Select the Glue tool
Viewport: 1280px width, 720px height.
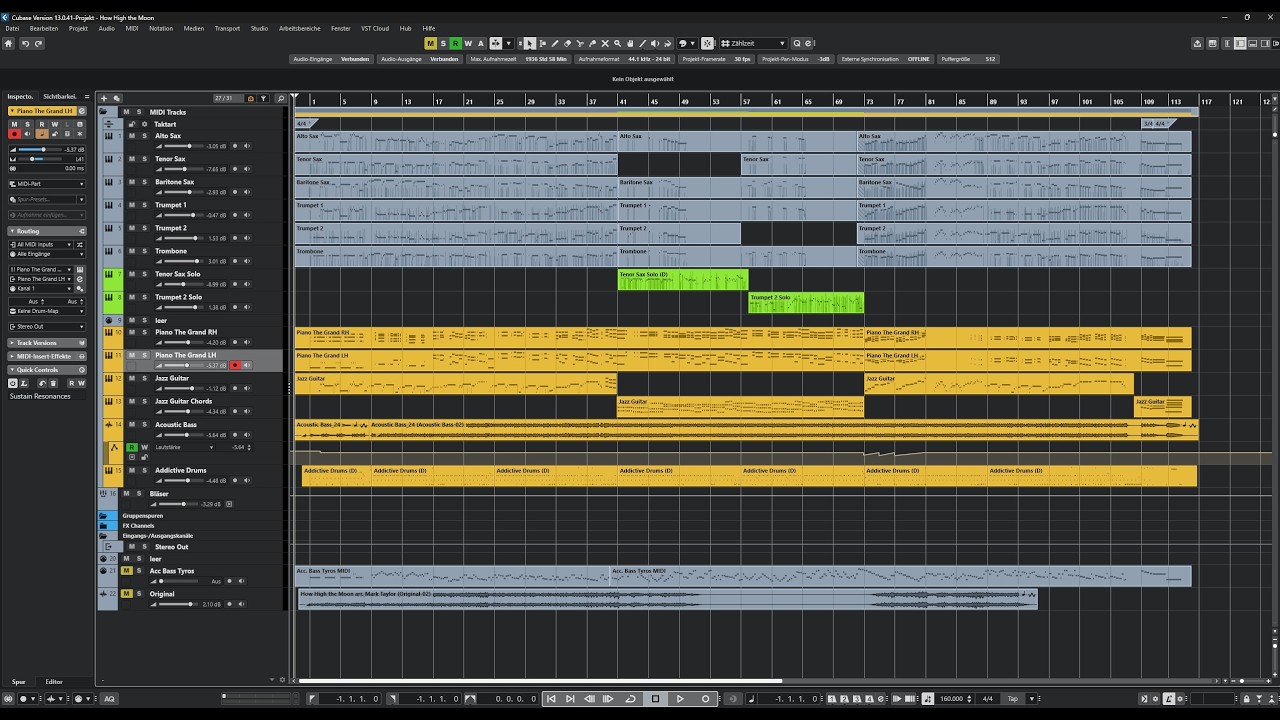pos(593,43)
